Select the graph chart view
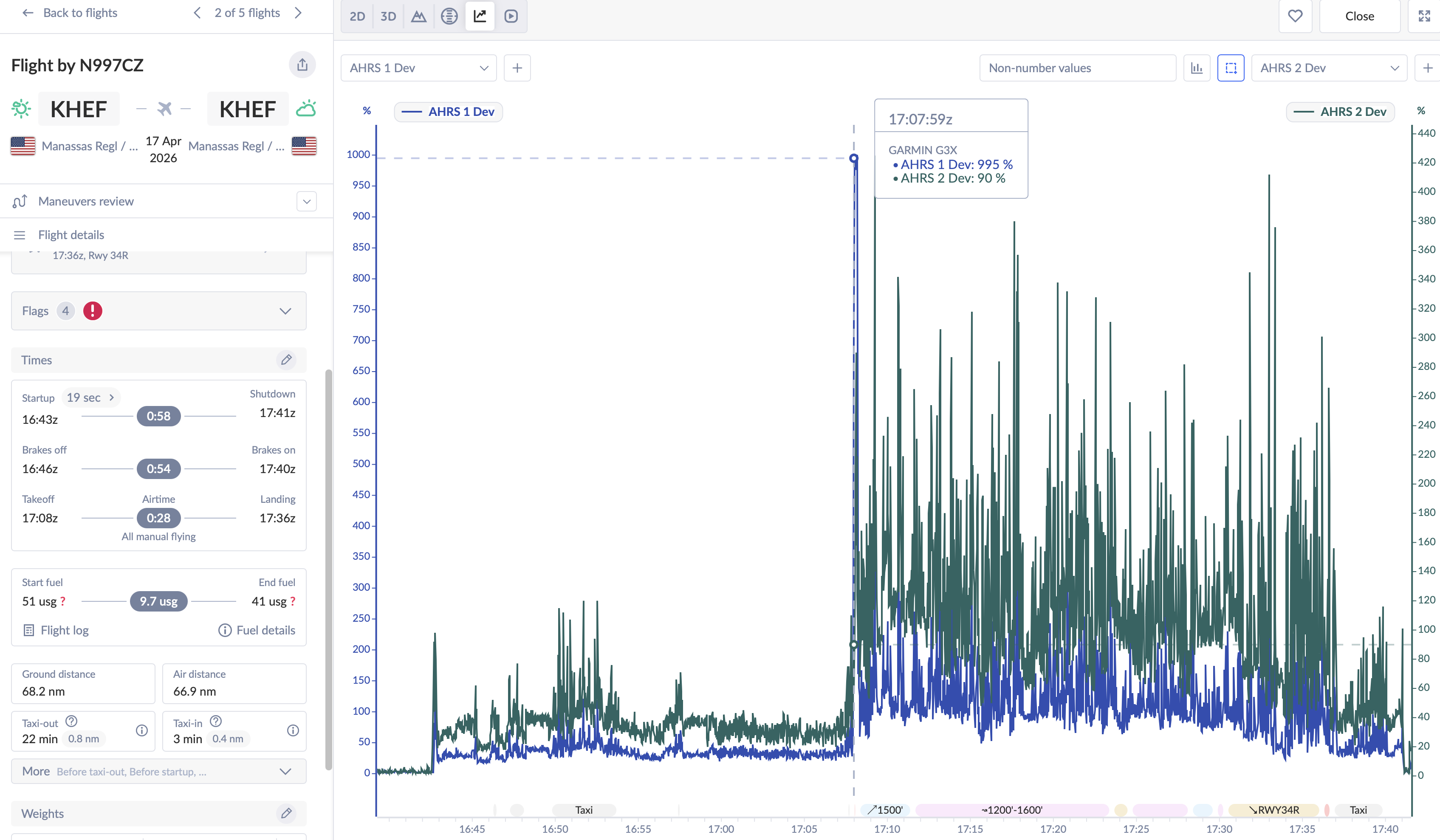1440x840 pixels. [x=480, y=16]
